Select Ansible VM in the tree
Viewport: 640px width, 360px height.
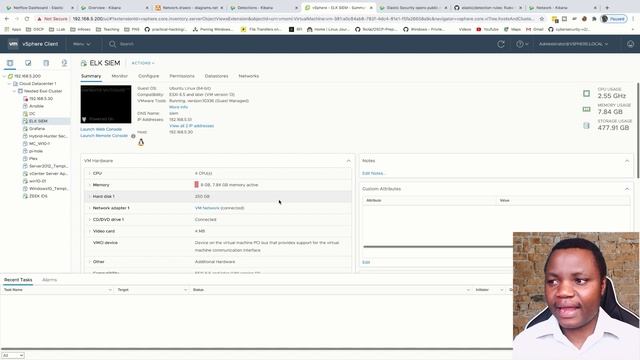[36, 106]
